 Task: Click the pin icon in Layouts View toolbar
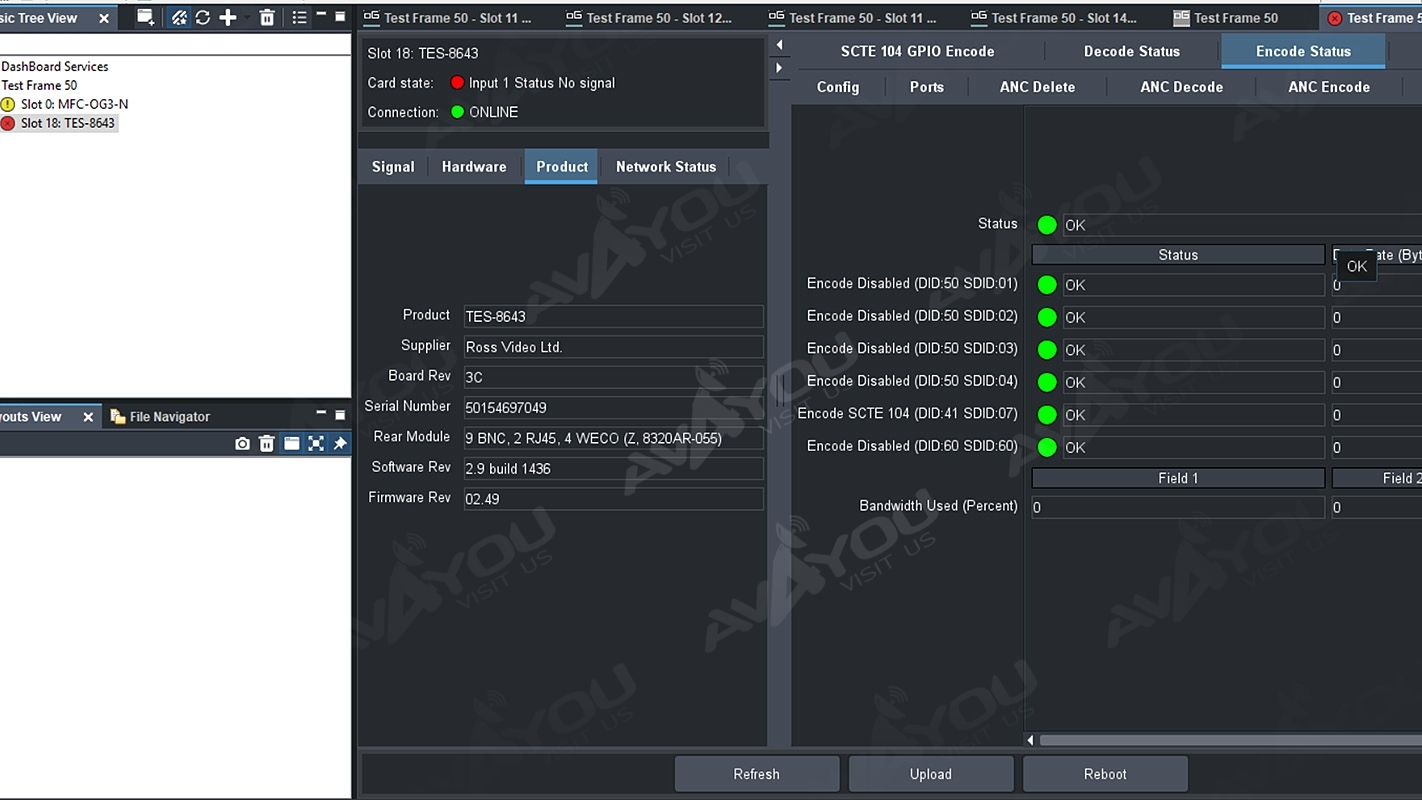tap(340, 443)
